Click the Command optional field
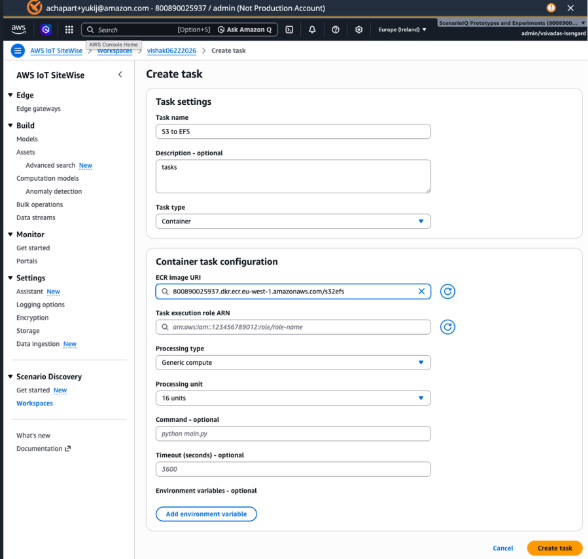 pyautogui.click(x=293, y=434)
